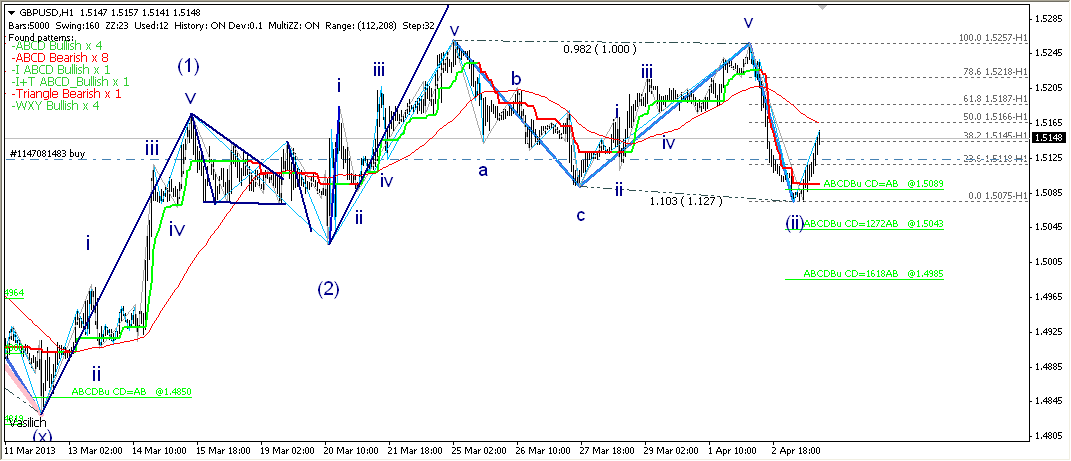The width and height of the screenshot is (1071, 461).
Task: Select the ABCDBu CD=AB @1.4850 label
Action: [130, 393]
